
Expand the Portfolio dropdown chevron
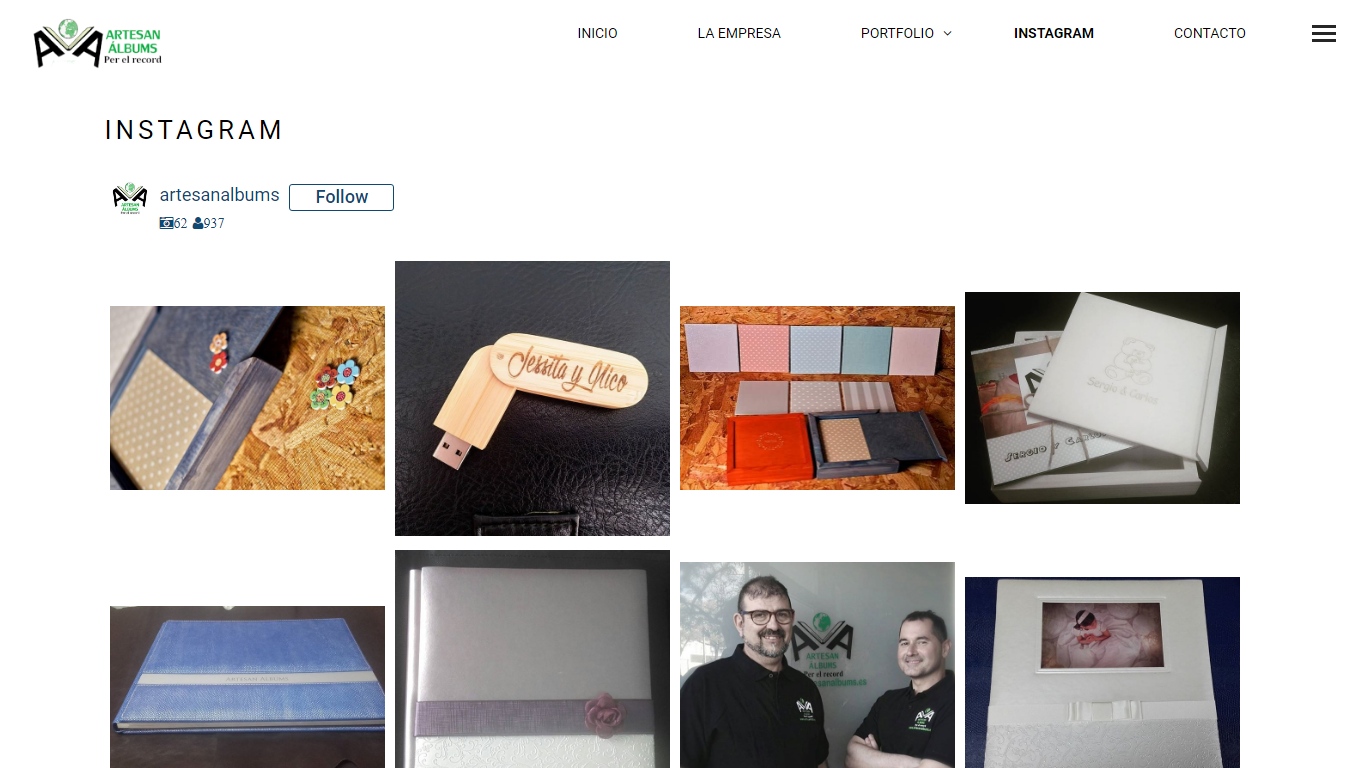point(947,34)
